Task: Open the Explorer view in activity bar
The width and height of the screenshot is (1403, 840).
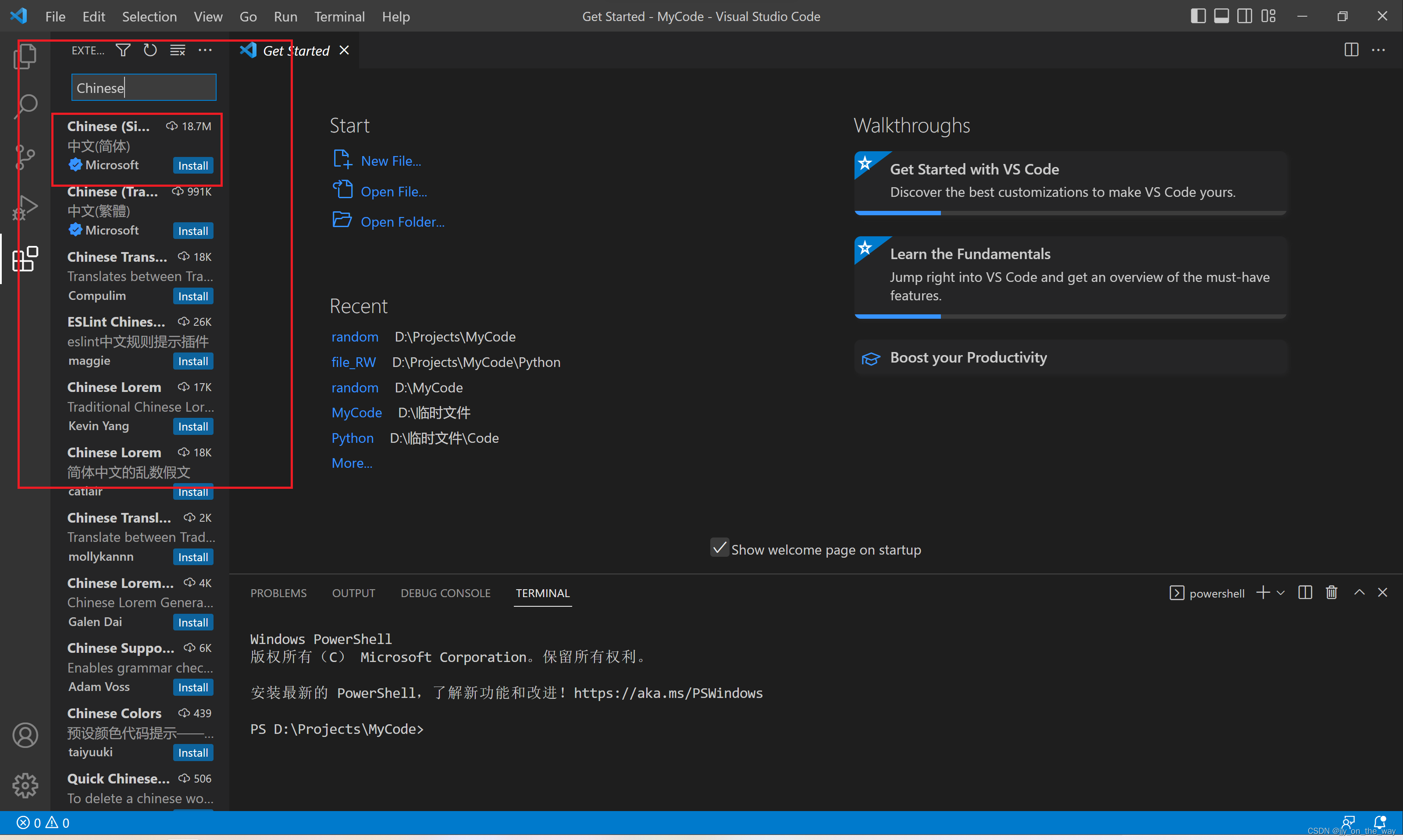Action: click(25, 57)
